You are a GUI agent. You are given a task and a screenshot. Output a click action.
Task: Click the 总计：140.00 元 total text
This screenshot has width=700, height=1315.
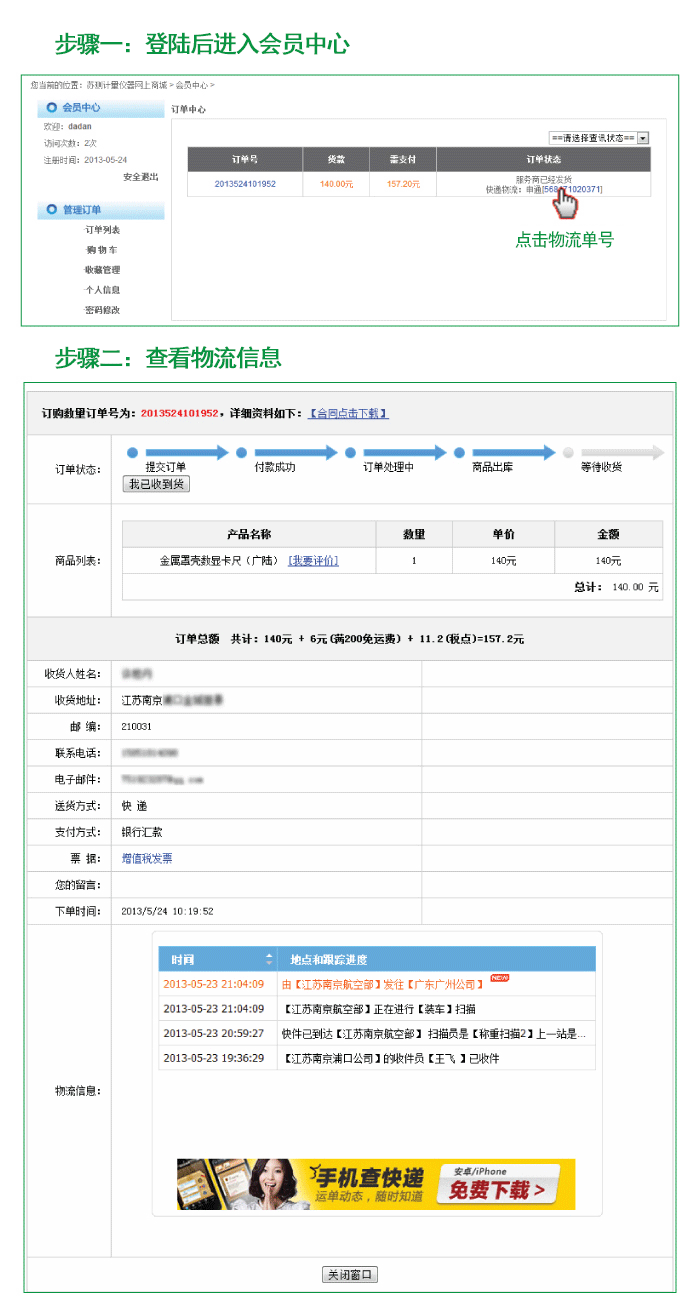[x=617, y=587]
